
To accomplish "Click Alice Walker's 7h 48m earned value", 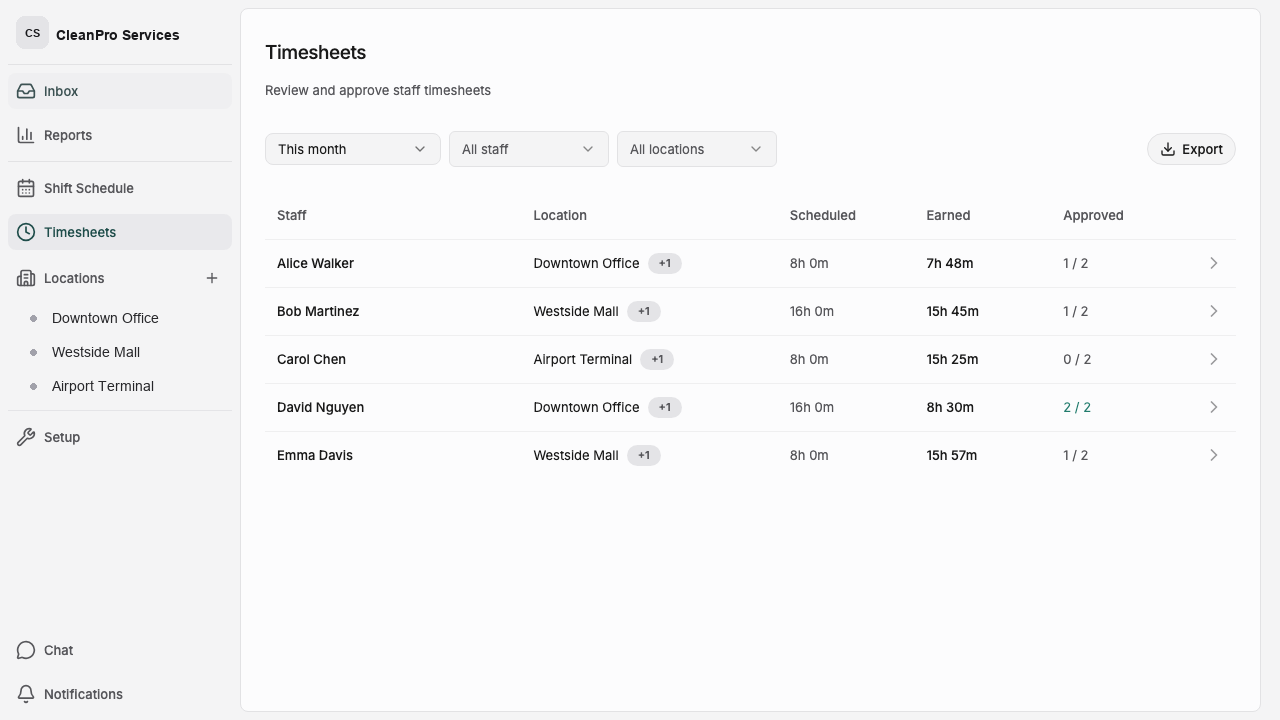I will click(950, 263).
